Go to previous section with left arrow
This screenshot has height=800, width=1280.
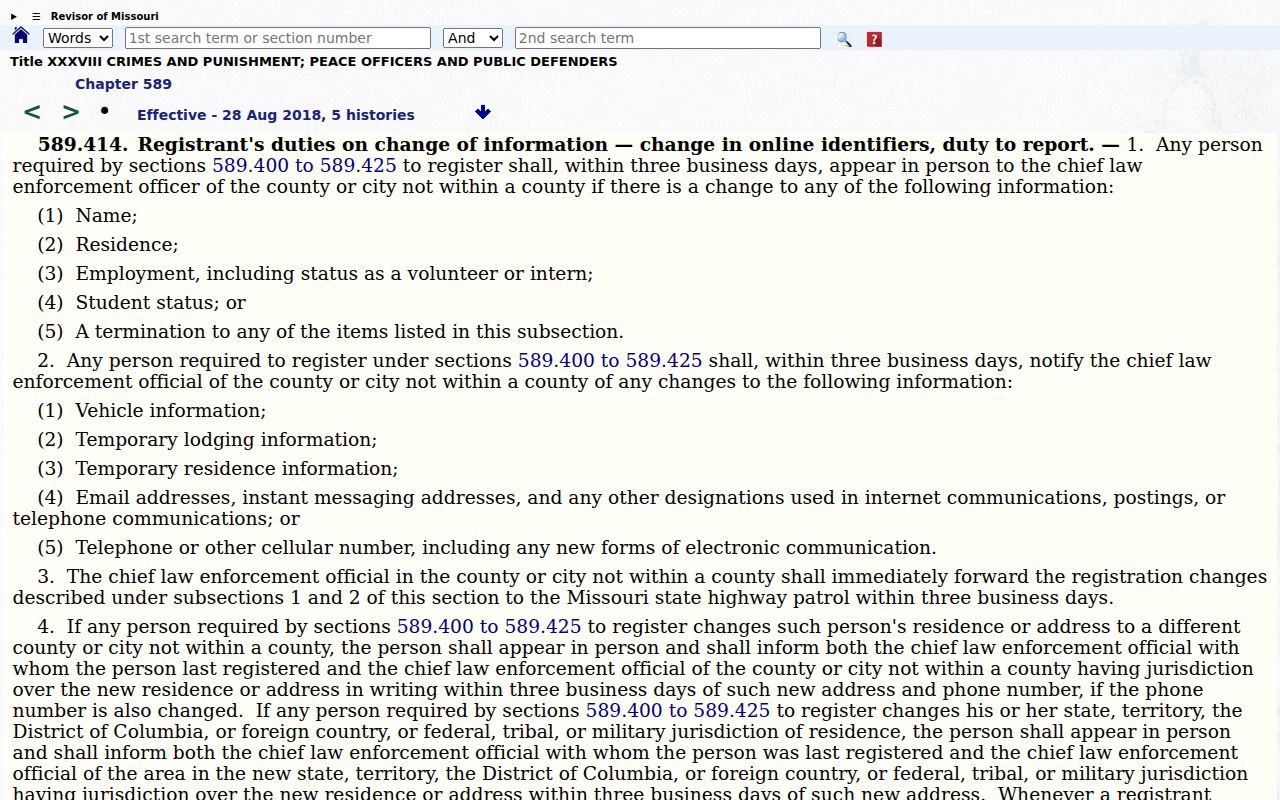[x=32, y=112]
